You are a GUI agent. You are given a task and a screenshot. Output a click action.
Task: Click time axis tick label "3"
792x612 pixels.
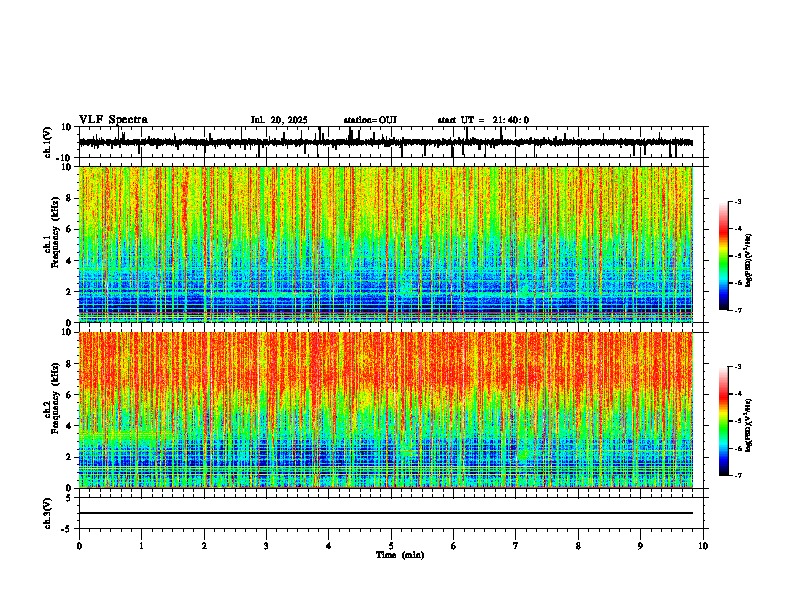click(x=266, y=546)
